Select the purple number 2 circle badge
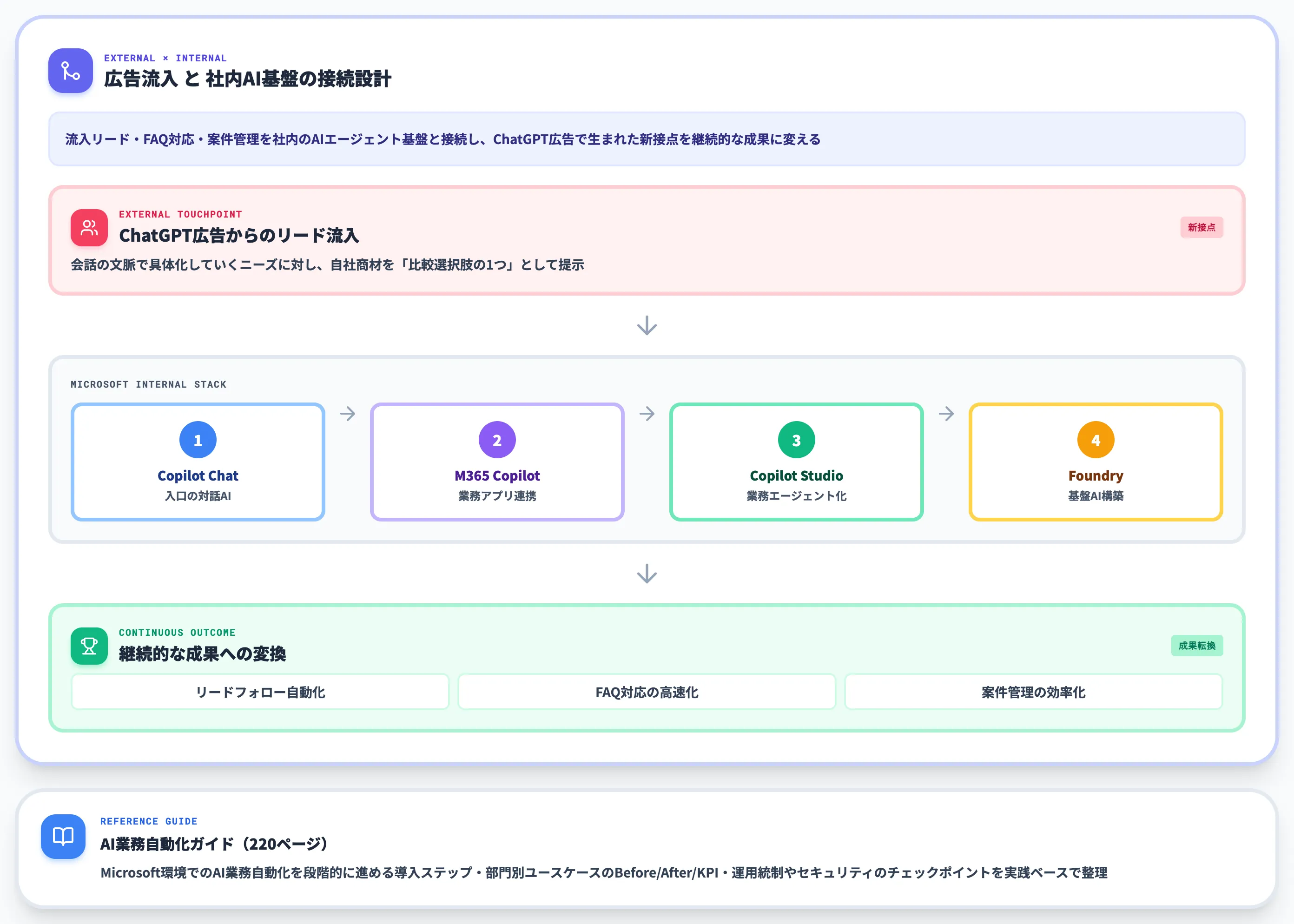This screenshot has width=1294, height=924. [x=497, y=440]
